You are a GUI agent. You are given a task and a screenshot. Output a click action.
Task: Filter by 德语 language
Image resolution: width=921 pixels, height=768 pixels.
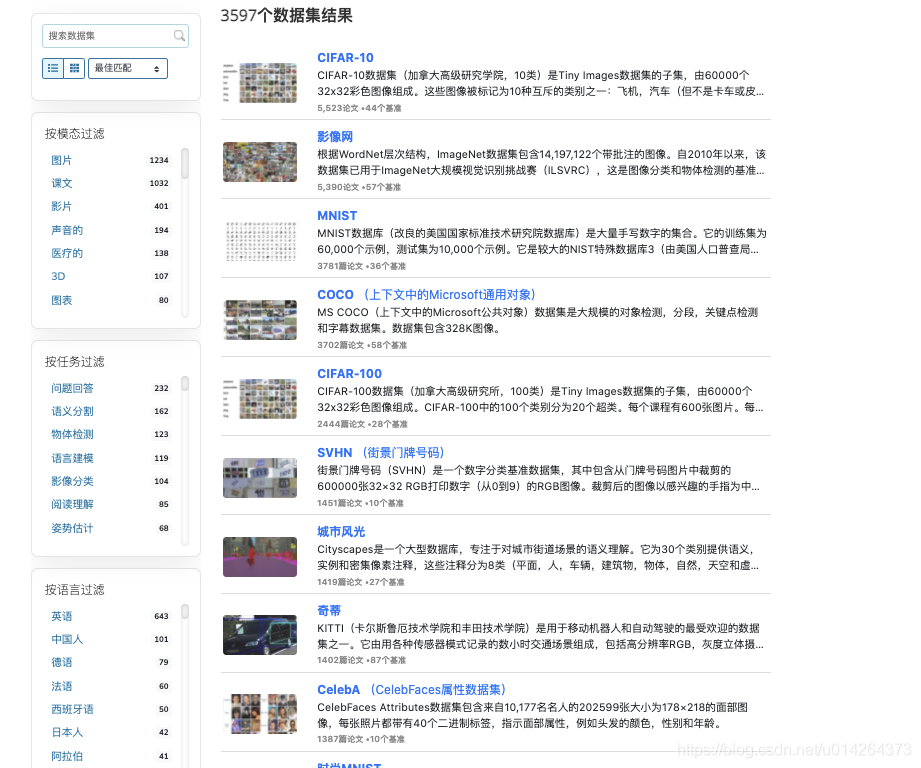61,662
